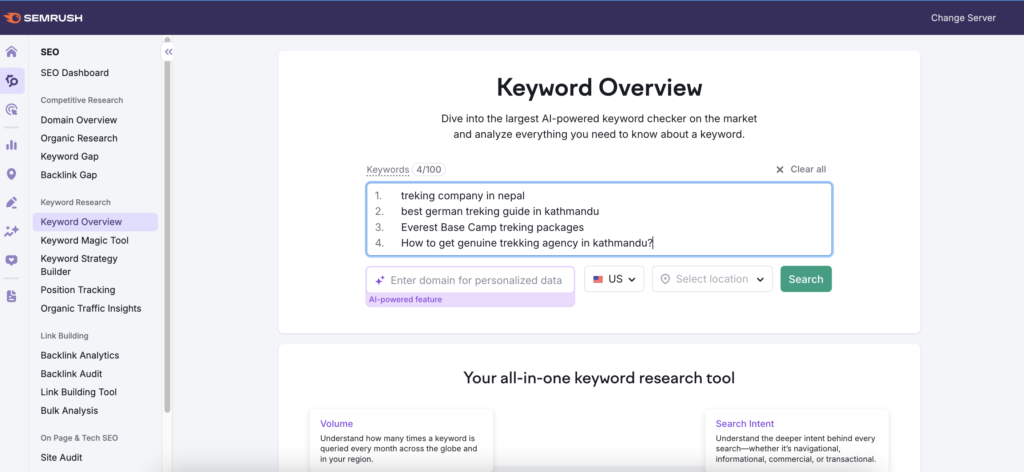
Task: Click the location pin icon
Action: (665, 279)
